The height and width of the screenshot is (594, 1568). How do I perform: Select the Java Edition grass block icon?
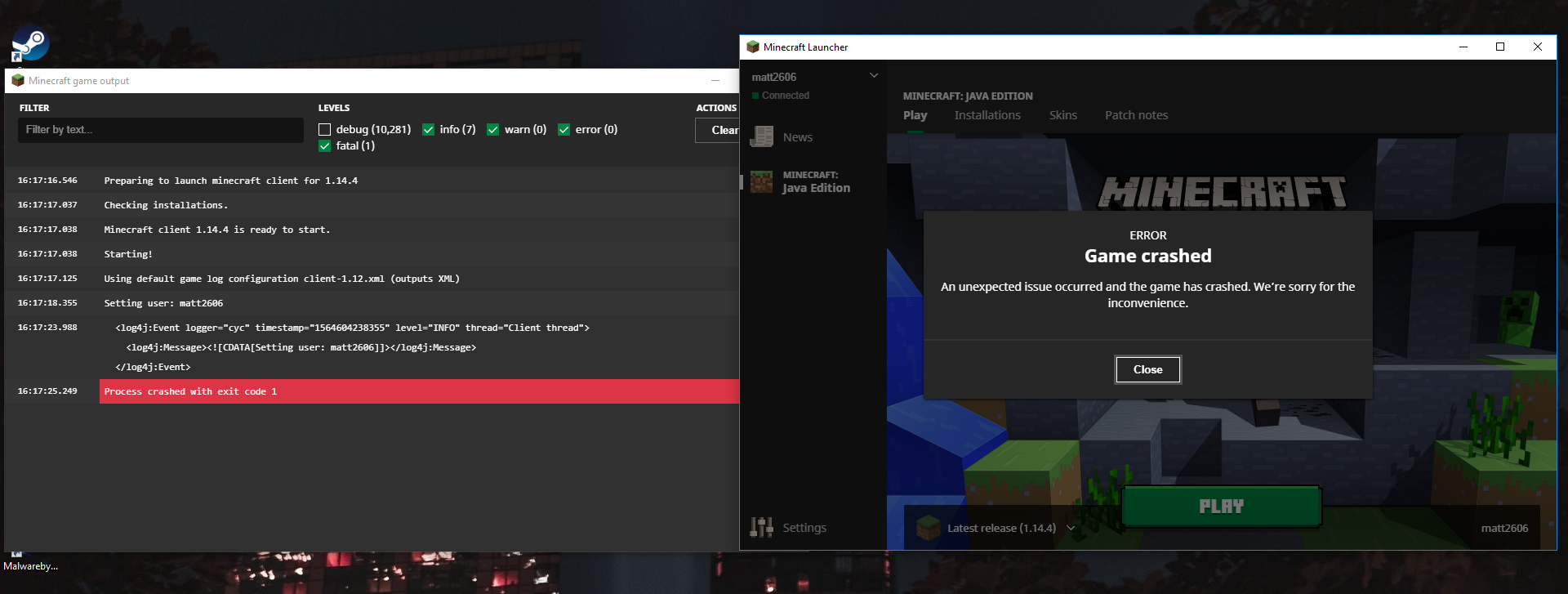pos(762,181)
